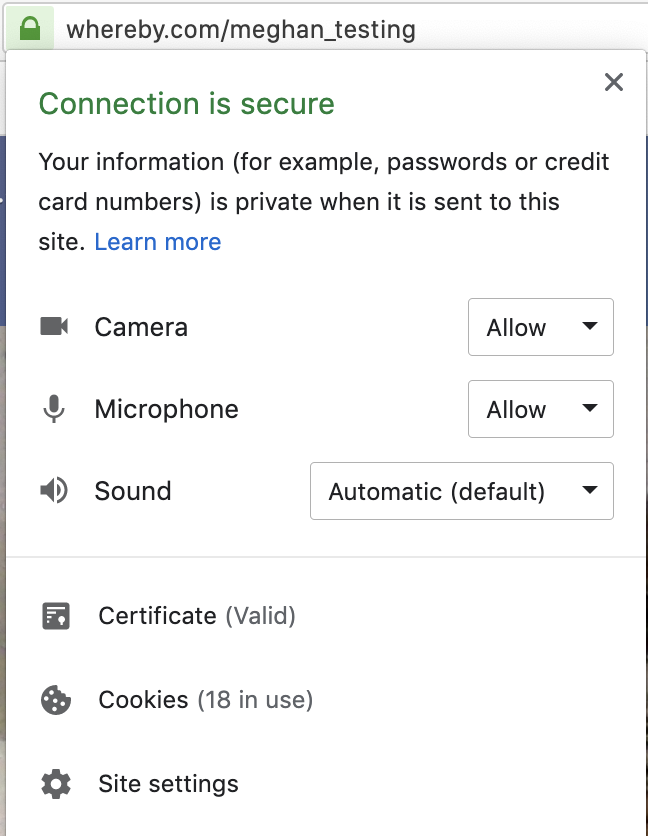This screenshot has height=836, width=648.
Task: Click the Microphone dropdown arrow
Action: tap(589, 408)
